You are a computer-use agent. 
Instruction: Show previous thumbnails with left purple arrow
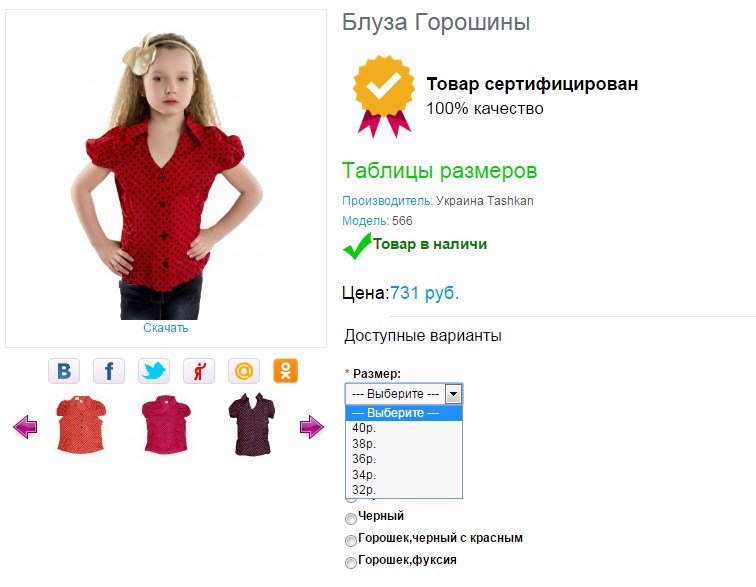tap(25, 427)
